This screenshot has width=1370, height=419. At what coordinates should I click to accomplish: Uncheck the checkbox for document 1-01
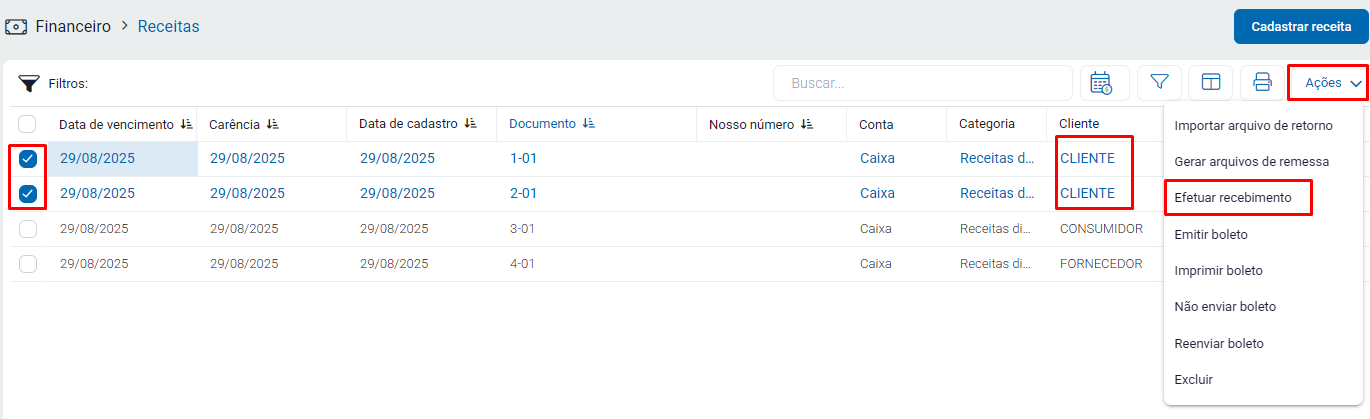click(x=28, y=159)
